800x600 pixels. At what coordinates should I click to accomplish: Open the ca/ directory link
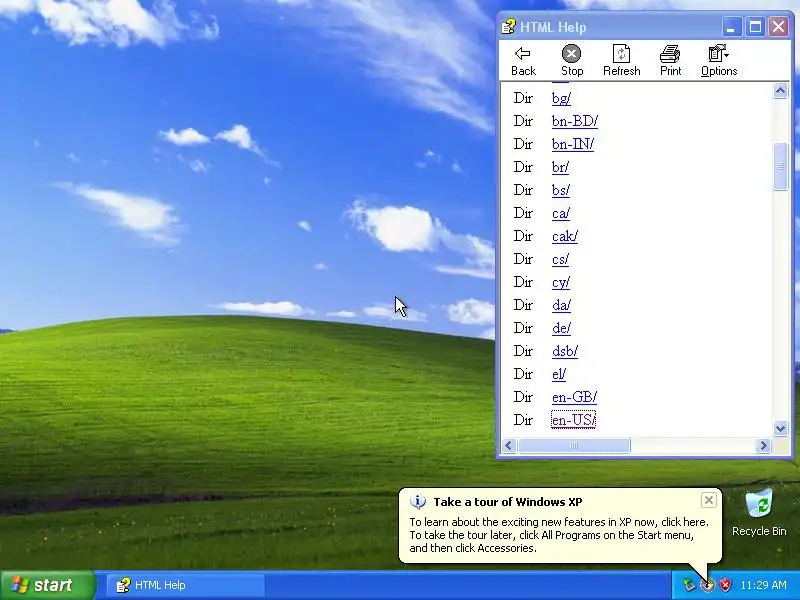(x=561, y=213)
